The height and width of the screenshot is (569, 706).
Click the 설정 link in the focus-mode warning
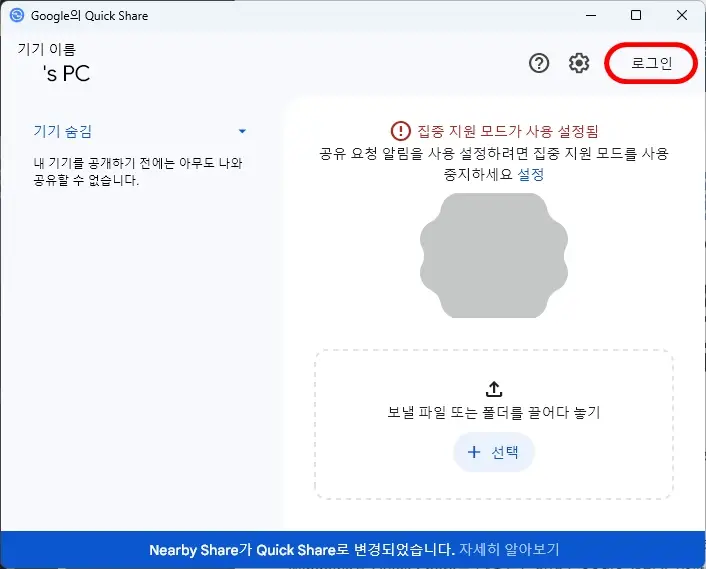(x=531, y=174)
